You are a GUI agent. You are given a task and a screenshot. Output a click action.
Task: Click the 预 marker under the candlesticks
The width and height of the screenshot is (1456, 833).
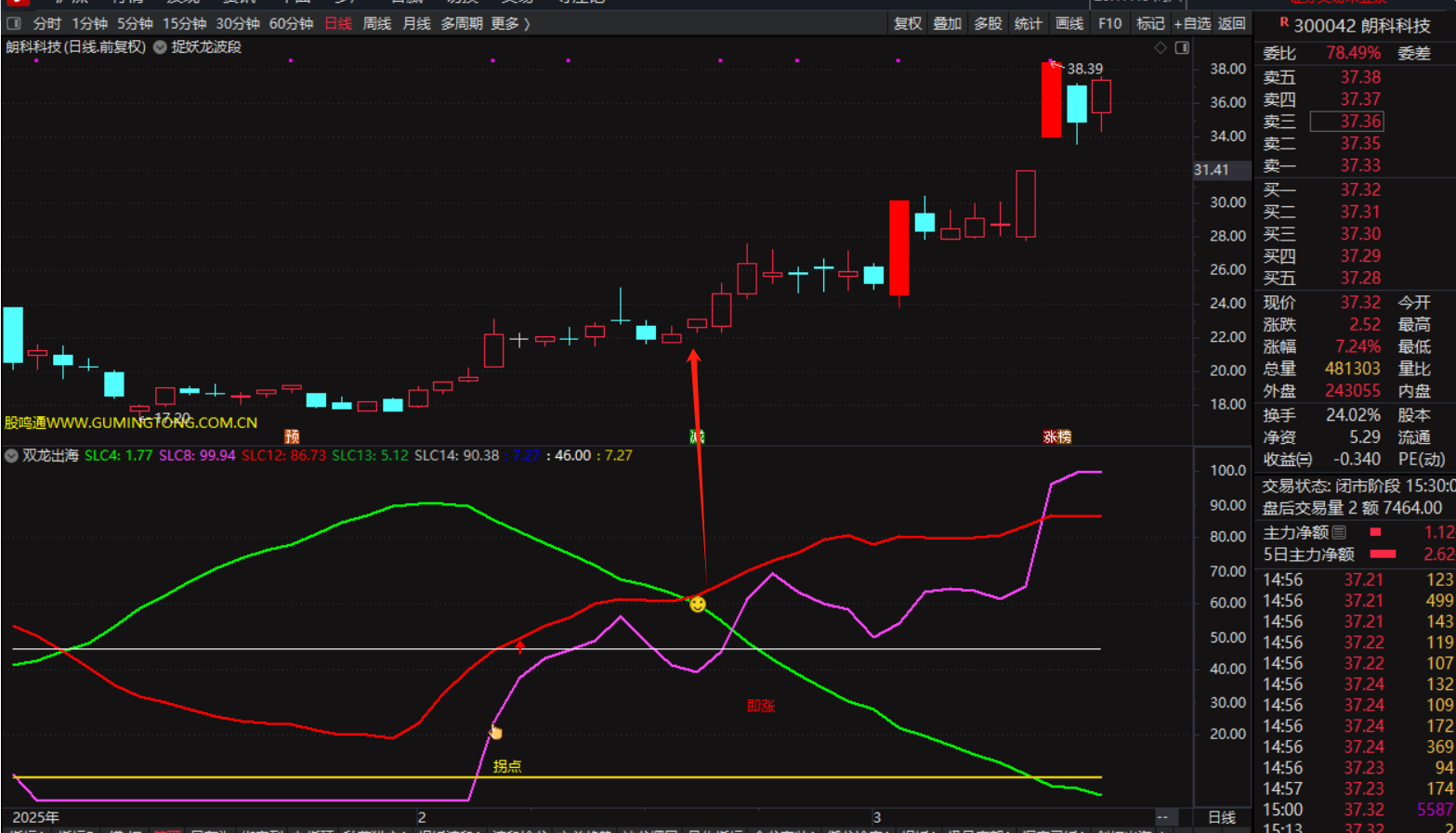(x=292, y=436)
